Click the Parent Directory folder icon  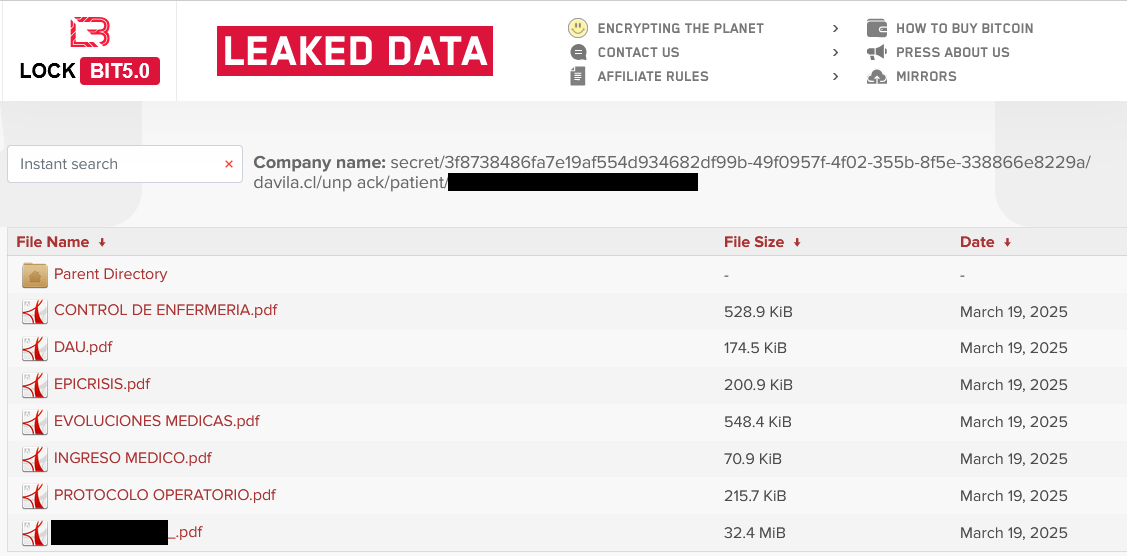(x=35, y=275)
